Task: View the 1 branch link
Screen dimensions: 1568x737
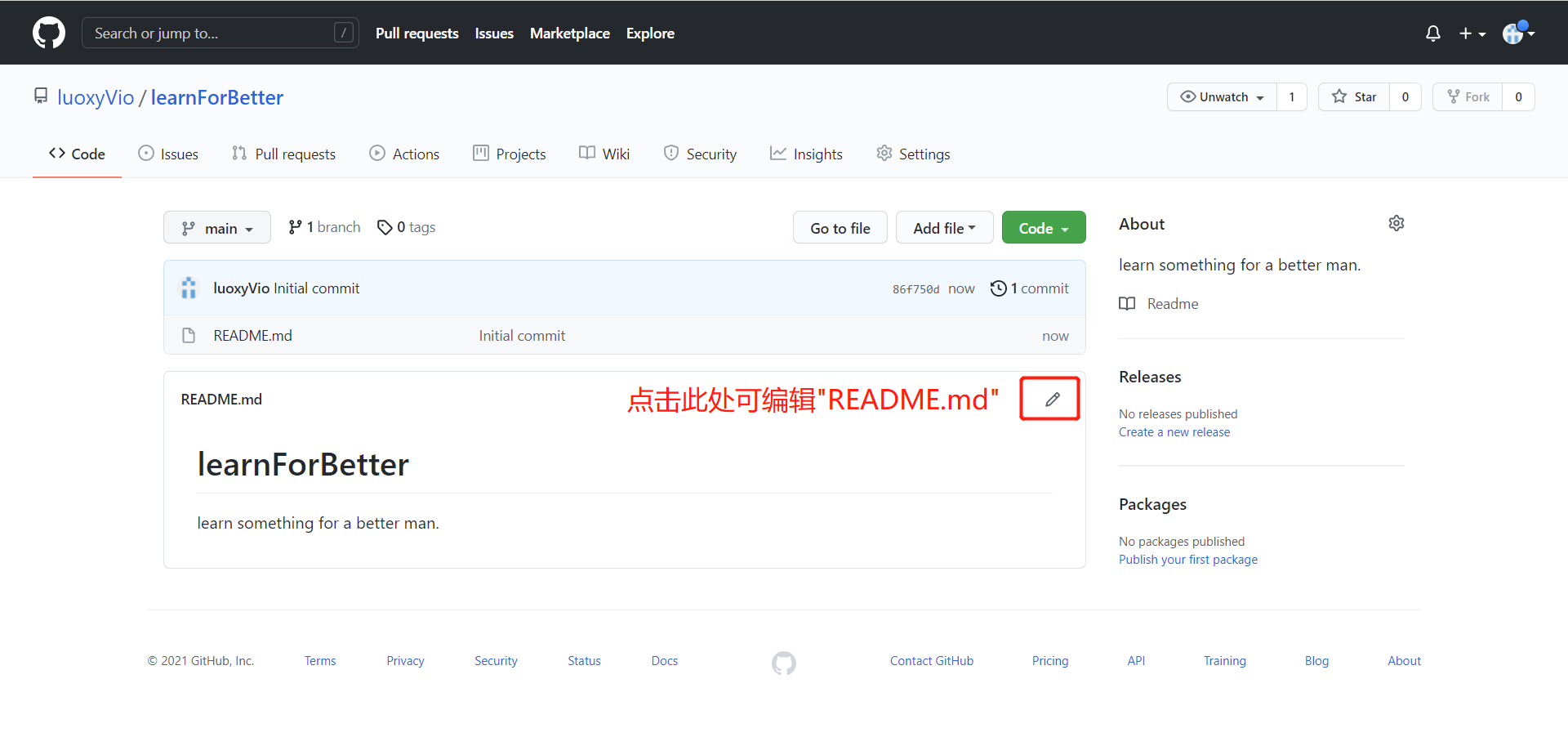Action: tap(324, 227)
